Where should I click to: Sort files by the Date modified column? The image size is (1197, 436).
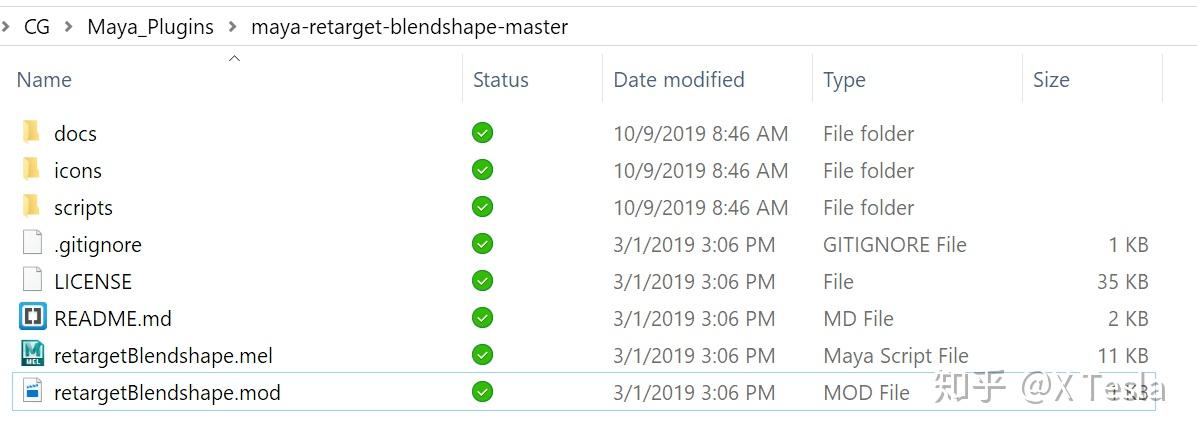[x=678, y=80]
